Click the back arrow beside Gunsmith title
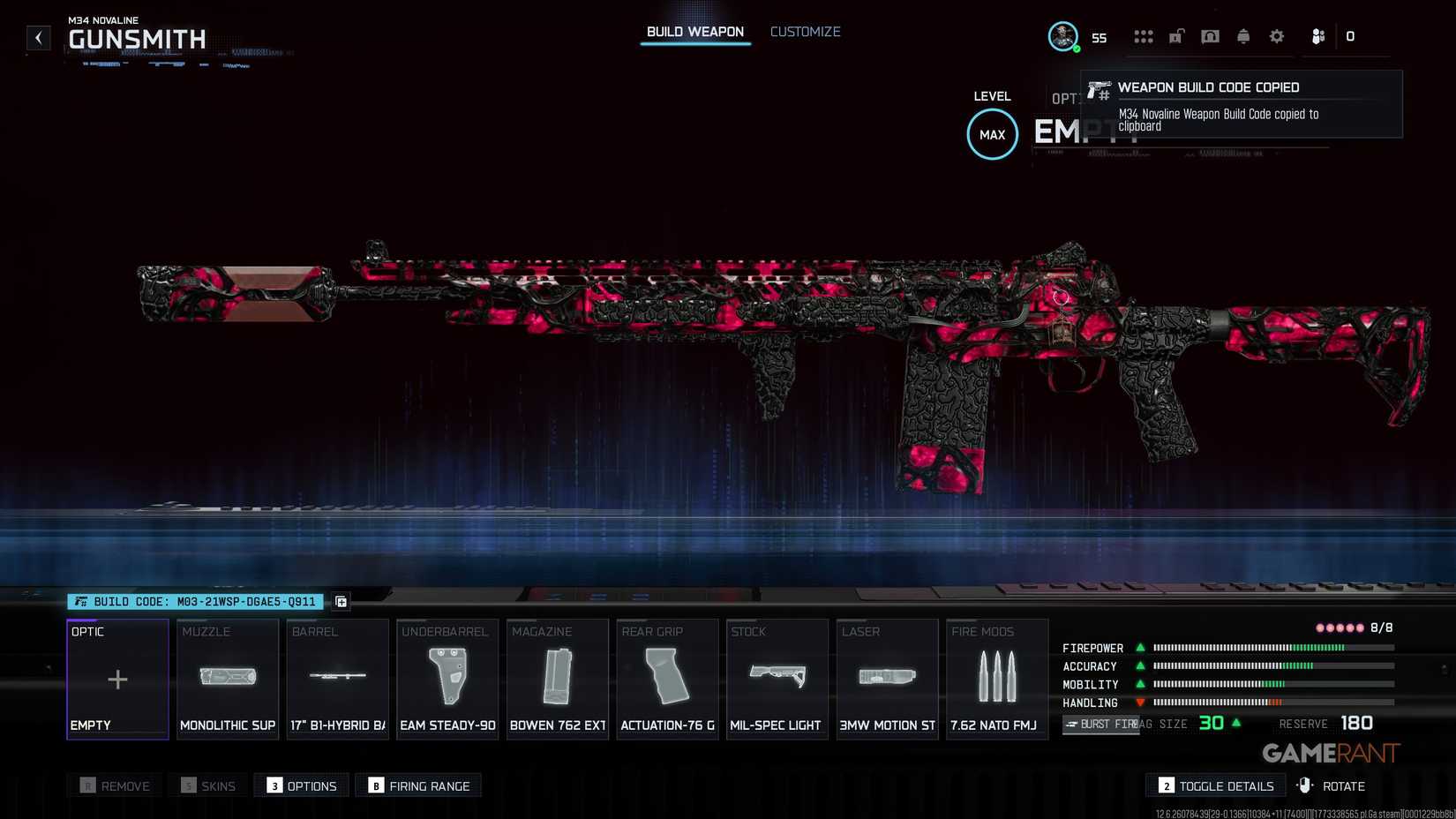Screen dimensions: 1456x819 pos(38,37)
